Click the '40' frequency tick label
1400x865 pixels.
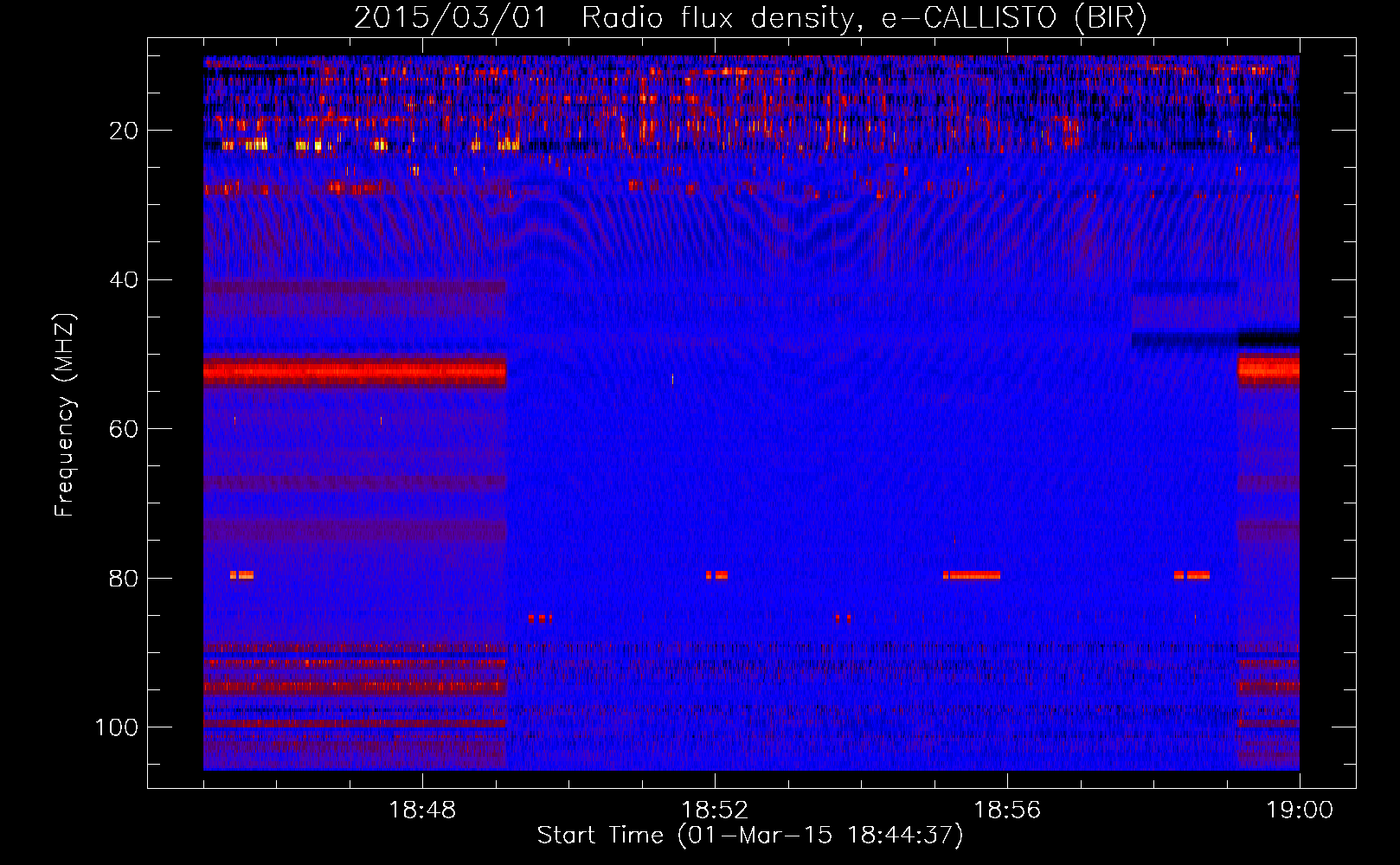tap(125, 280)
